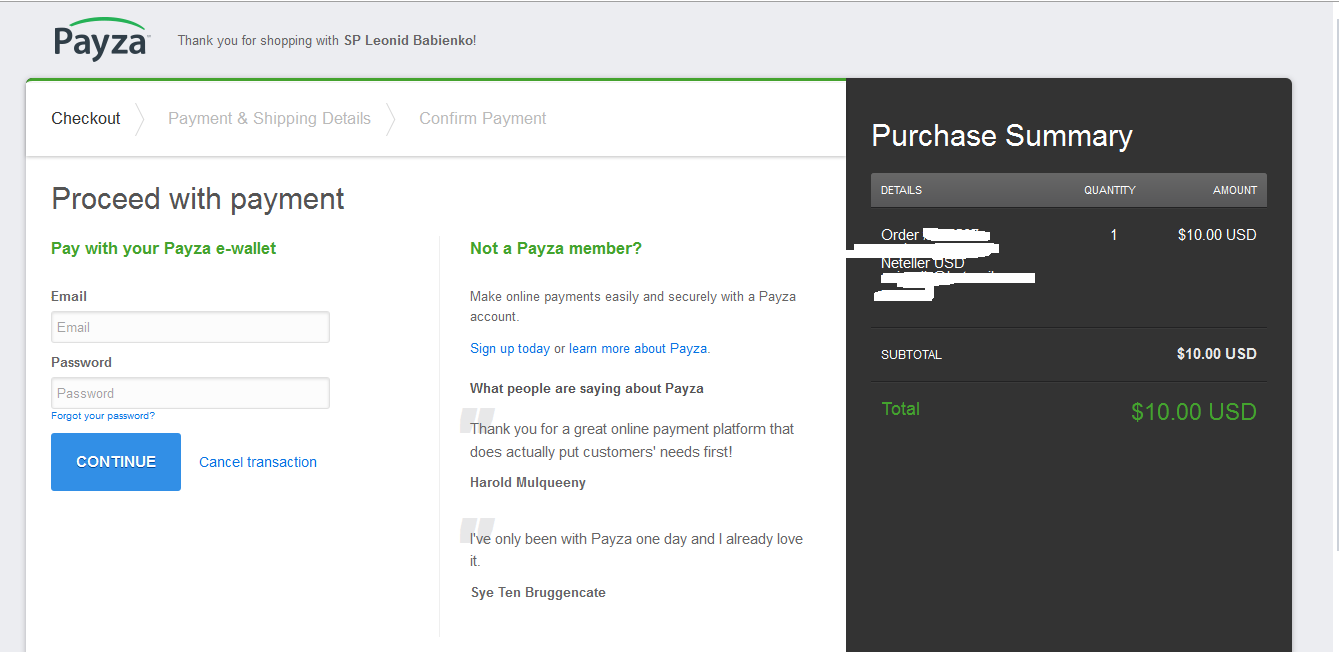Viewport: 1339px width, 652px height.
Task: Focus the Password input field
Action: (x=190, y=393)
